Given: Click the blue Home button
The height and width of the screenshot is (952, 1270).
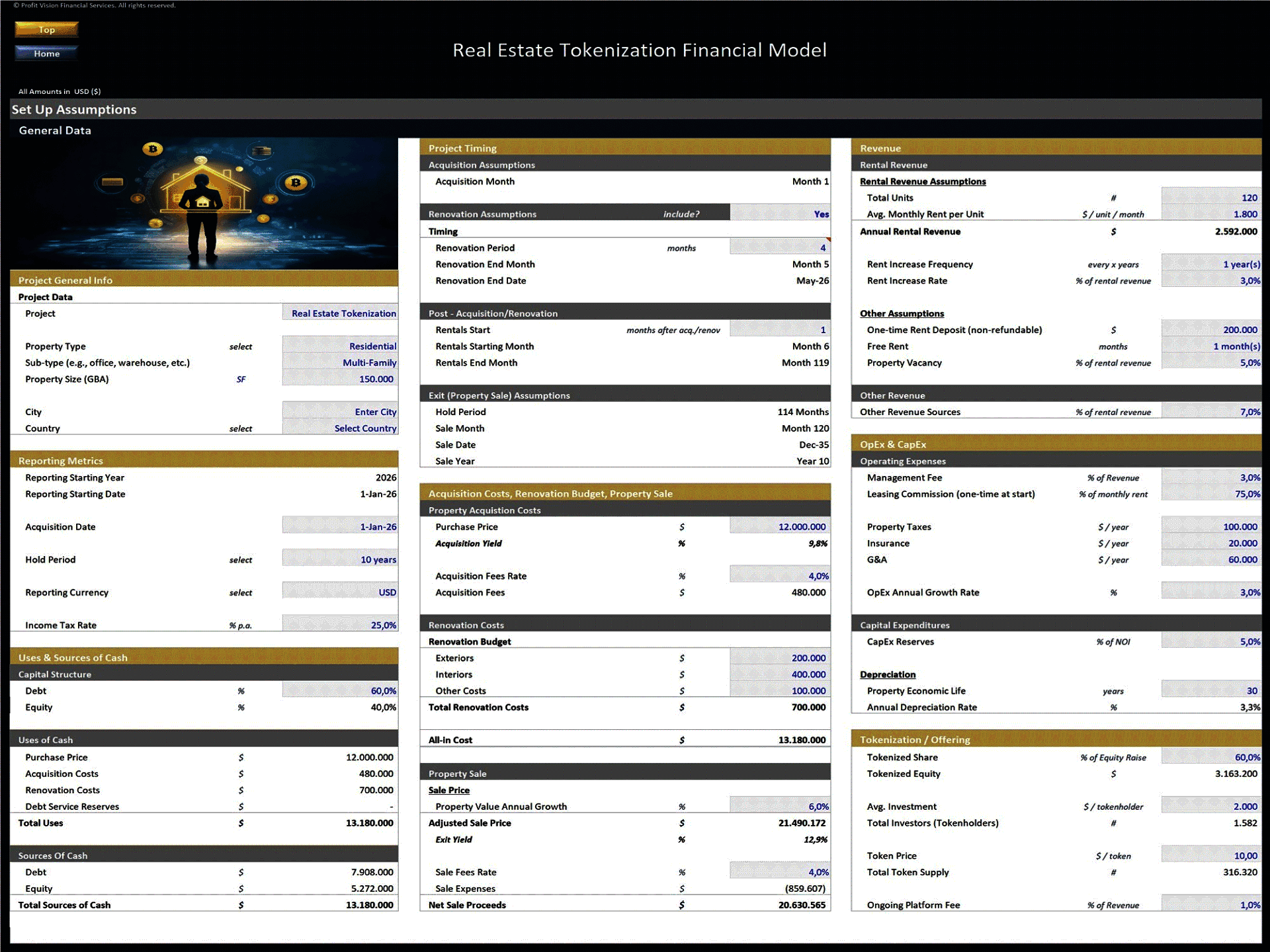Looking at the screenshot, I should coord(46,53).
